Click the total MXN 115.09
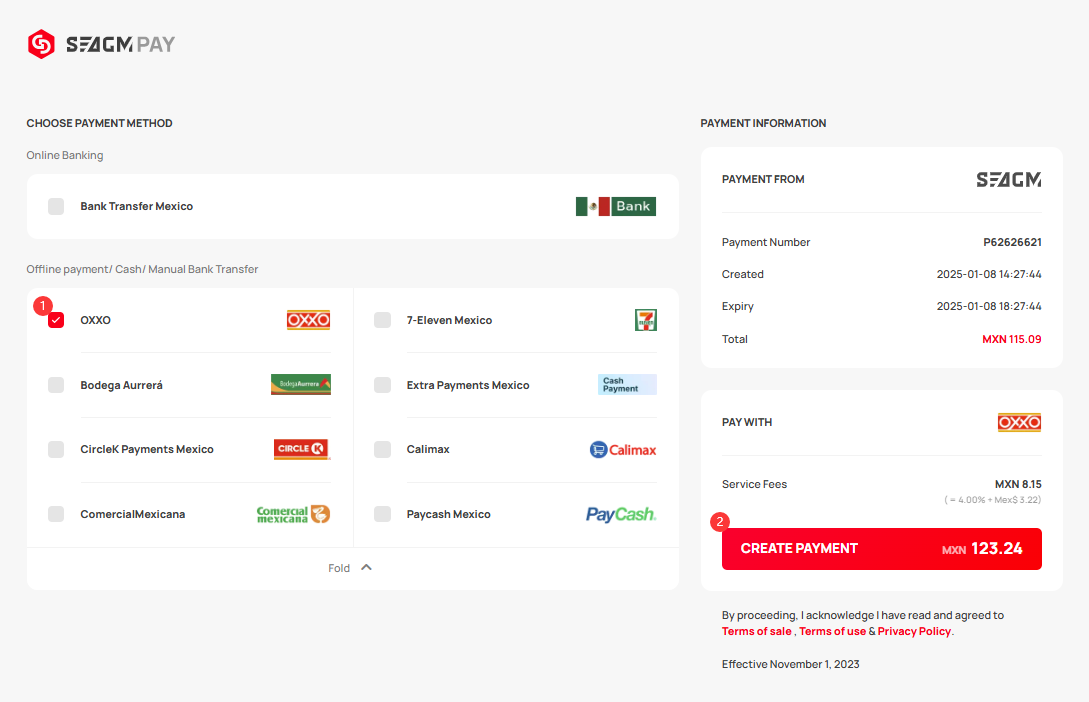The image size is (1089, 702). click(1012, 339)
